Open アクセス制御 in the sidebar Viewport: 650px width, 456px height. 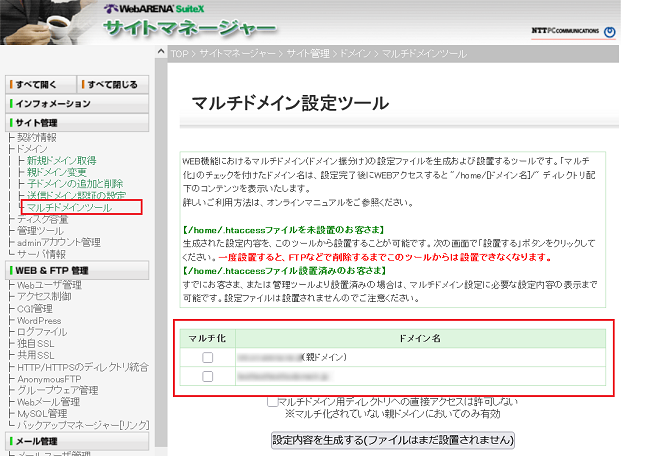click(44, 297)
